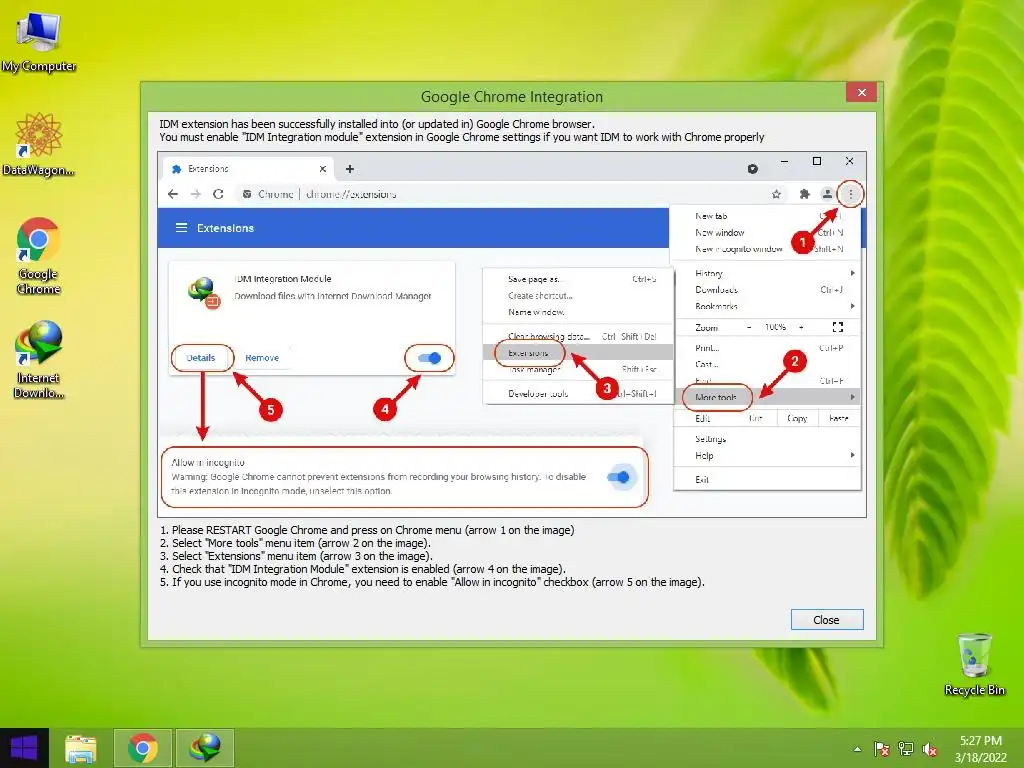This screenshot has width=1024, height=768.
Task: Click the muted volume tray icon
Action: pyautogui.click(x=930, y=749)
